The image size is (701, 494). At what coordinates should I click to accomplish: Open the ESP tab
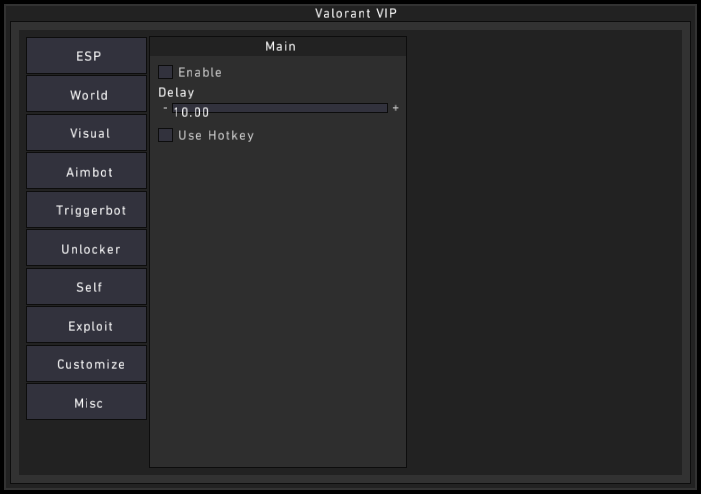click(x=87, y=56)
